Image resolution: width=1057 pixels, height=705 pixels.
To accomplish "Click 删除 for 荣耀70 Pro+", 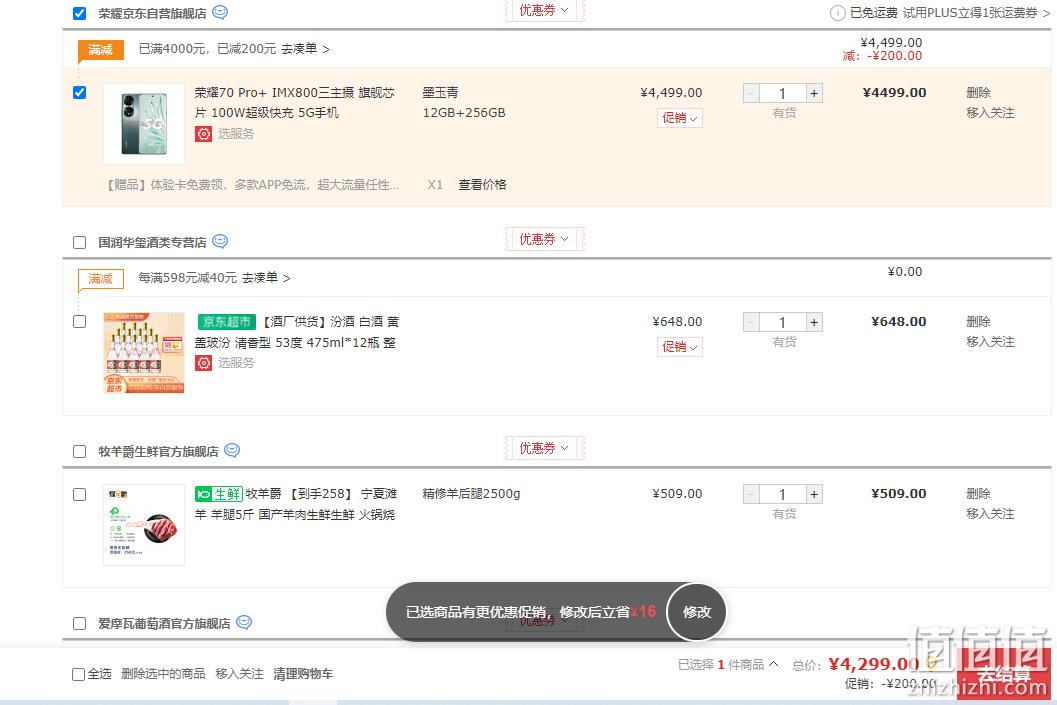I will coord(978,92).
